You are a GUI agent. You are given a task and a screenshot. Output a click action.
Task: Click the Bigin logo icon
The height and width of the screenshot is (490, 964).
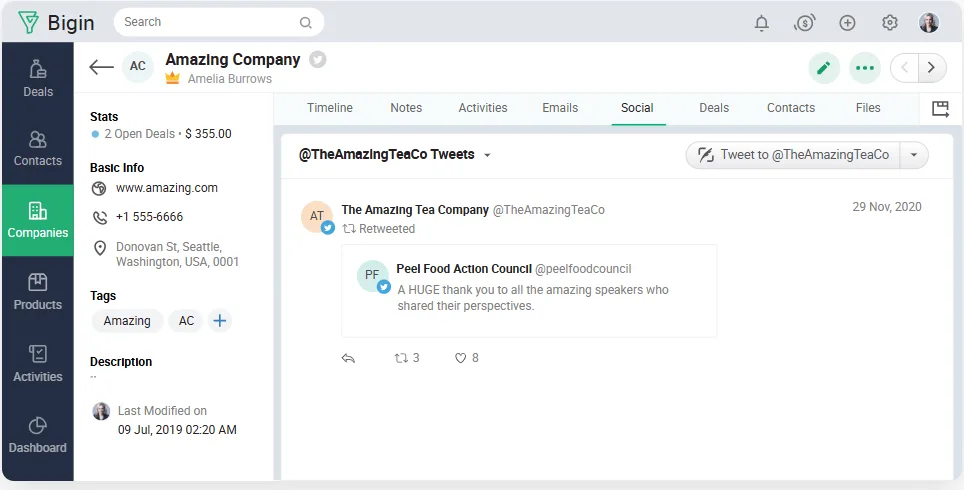pos(28,22)
